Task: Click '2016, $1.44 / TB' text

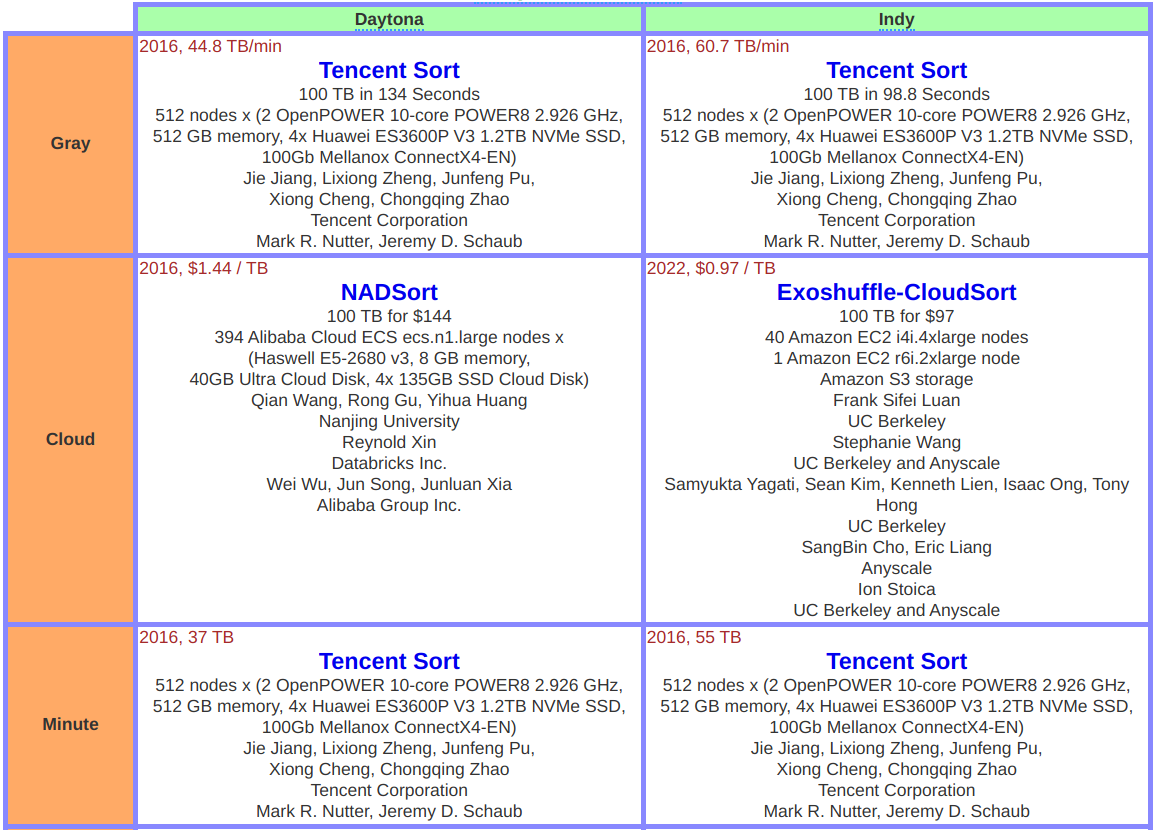Action: click(204, 268)
